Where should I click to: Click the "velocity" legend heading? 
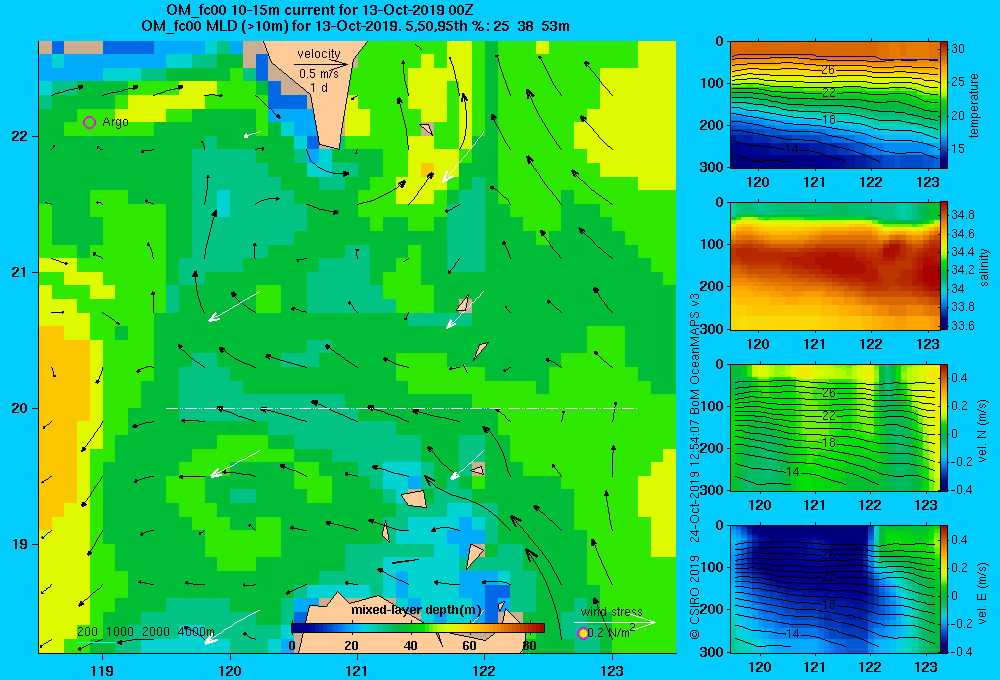click(319, 54)
